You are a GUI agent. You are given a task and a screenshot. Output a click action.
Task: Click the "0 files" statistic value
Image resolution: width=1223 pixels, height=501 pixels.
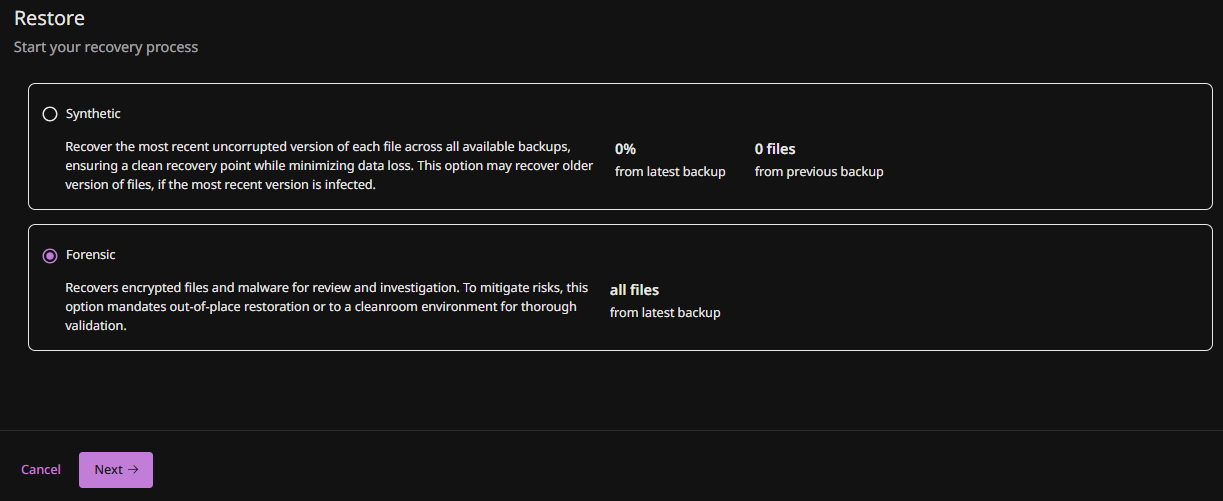(x=775, y=149)
